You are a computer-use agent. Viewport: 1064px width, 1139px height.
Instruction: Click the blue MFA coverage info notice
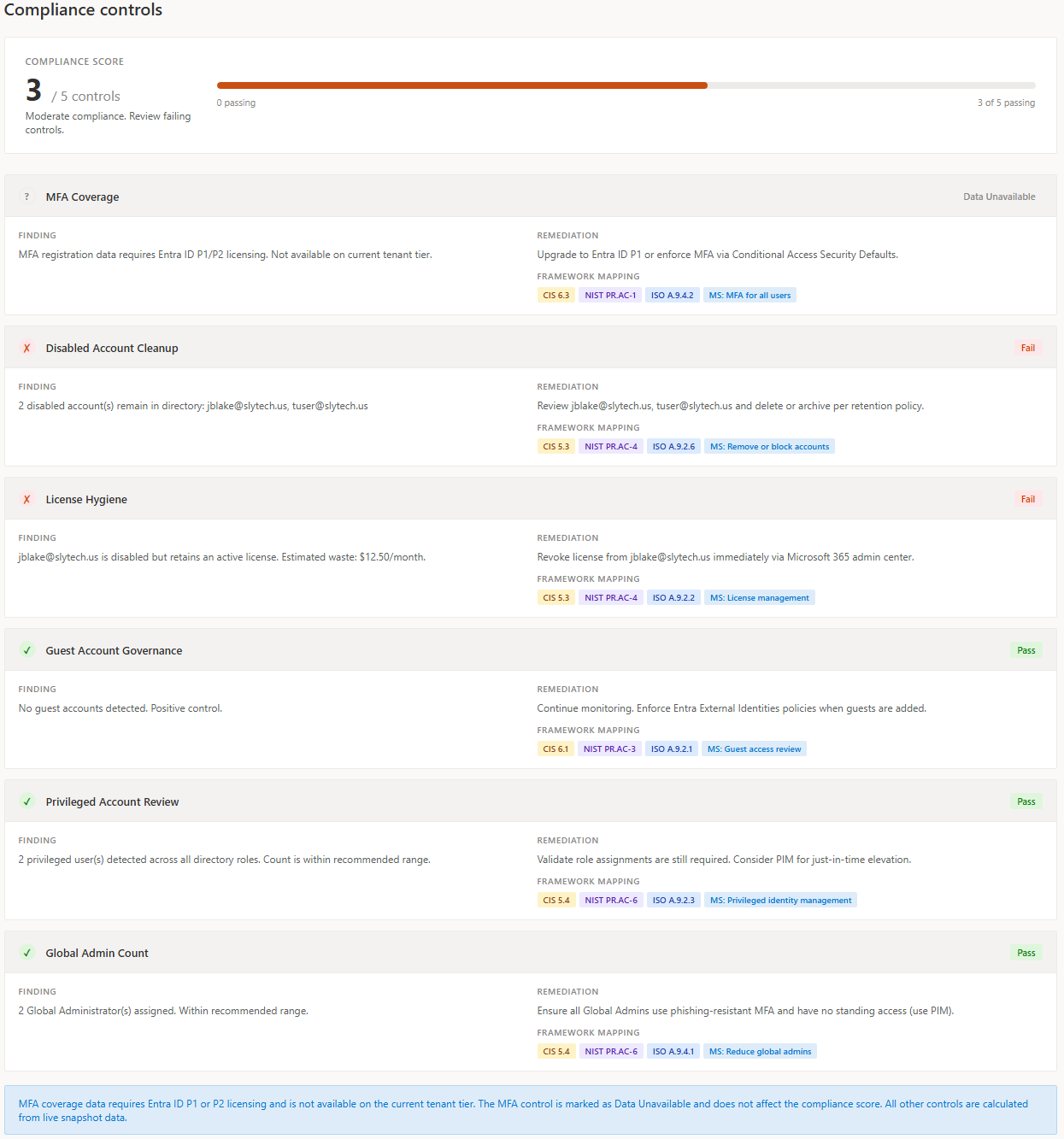coord(531,1110)
